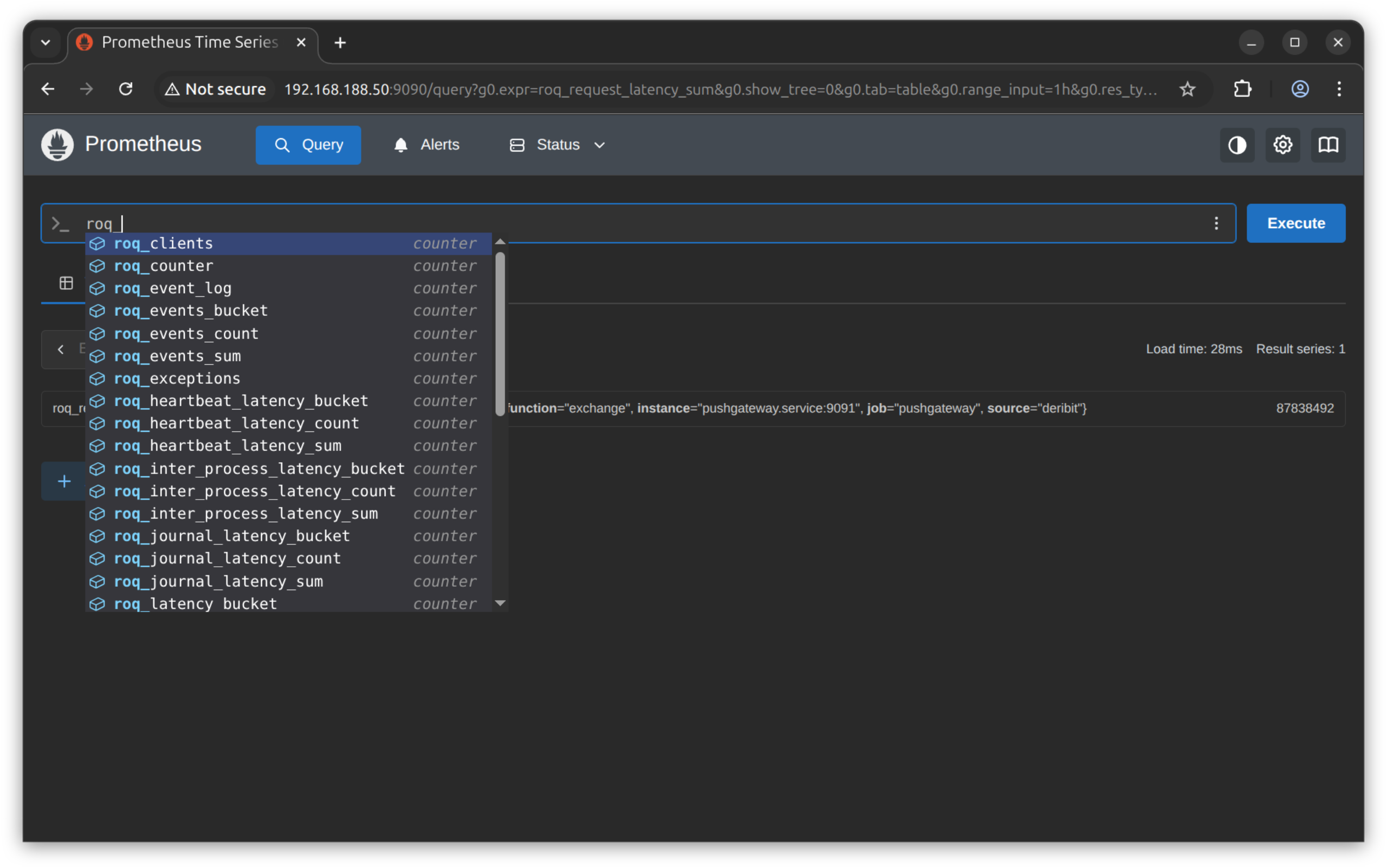Choose roq_exceptions metric
This screenshot has height=868, width=1387.
288,378
